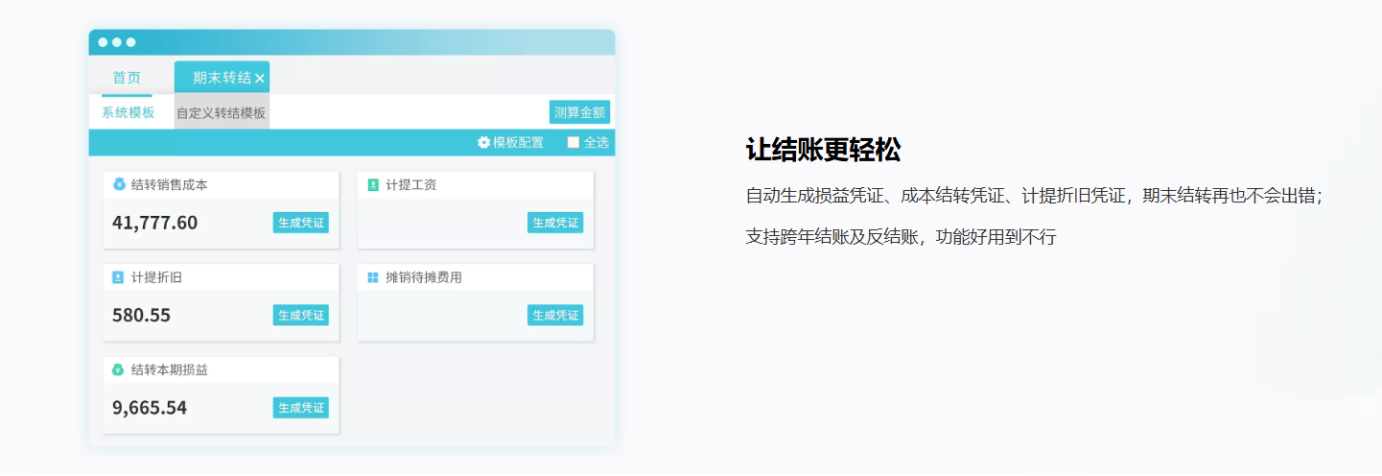Image resolution: width=1382 pixels, height=476 pixels.
Task: Click the heading 让结账更轻松
Action: coord(823,150)
